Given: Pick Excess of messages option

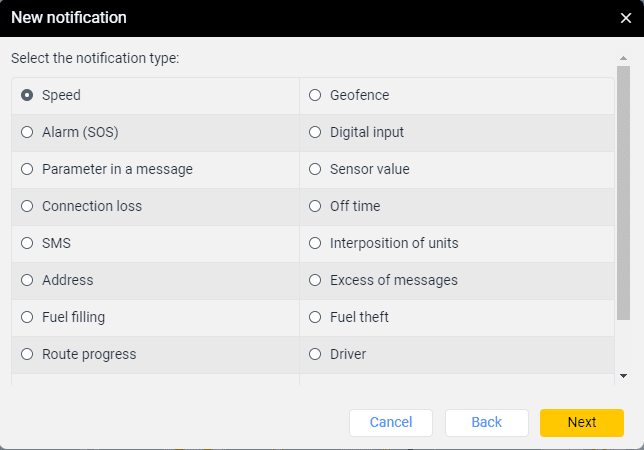Looking at the screenshot, I should coord(315,280).
